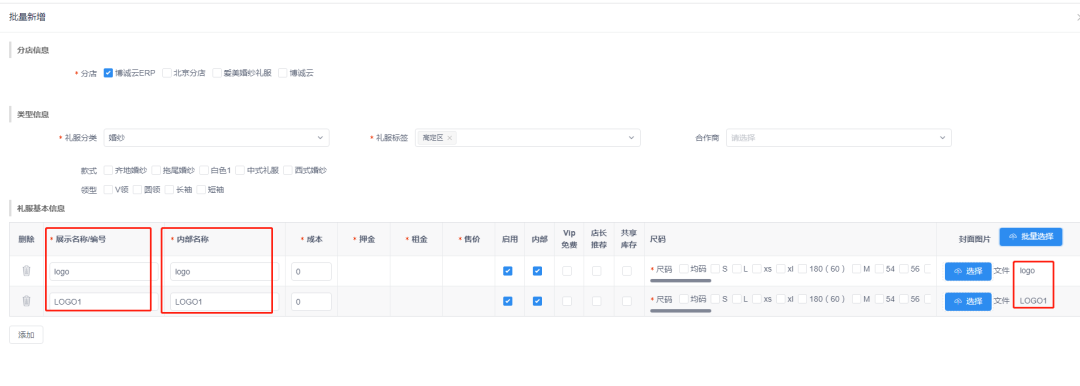
Task: Delete the logo row with trash icon
Action: coord(26,271)
